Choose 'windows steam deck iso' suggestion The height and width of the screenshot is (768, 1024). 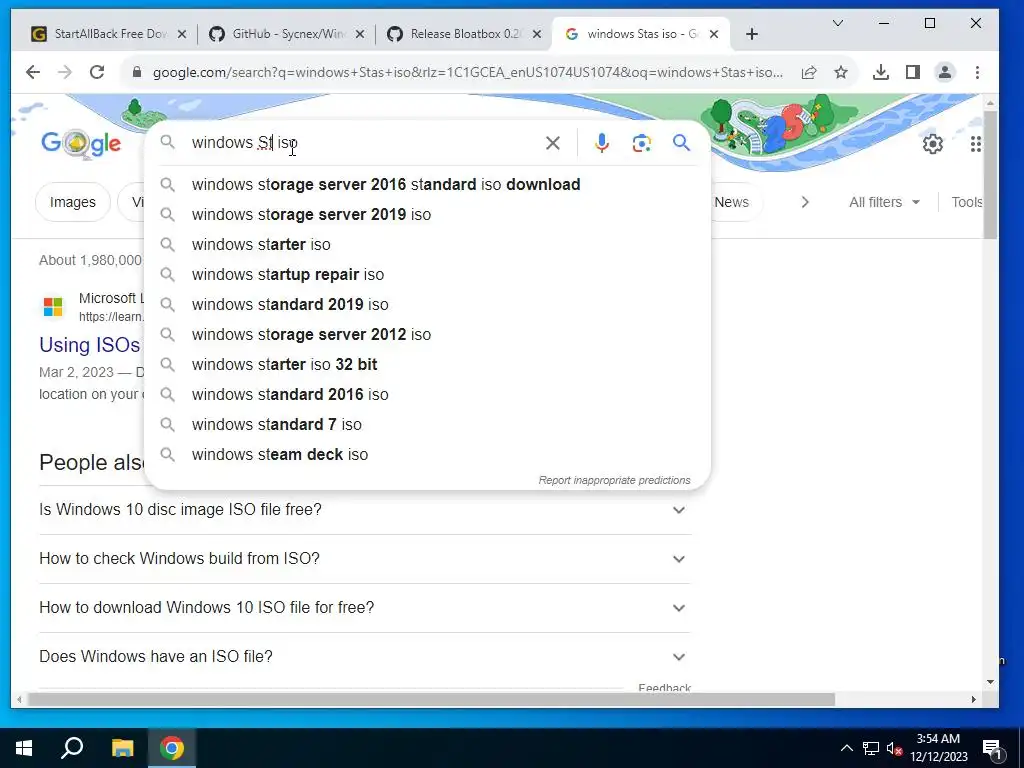click(427, 455)
